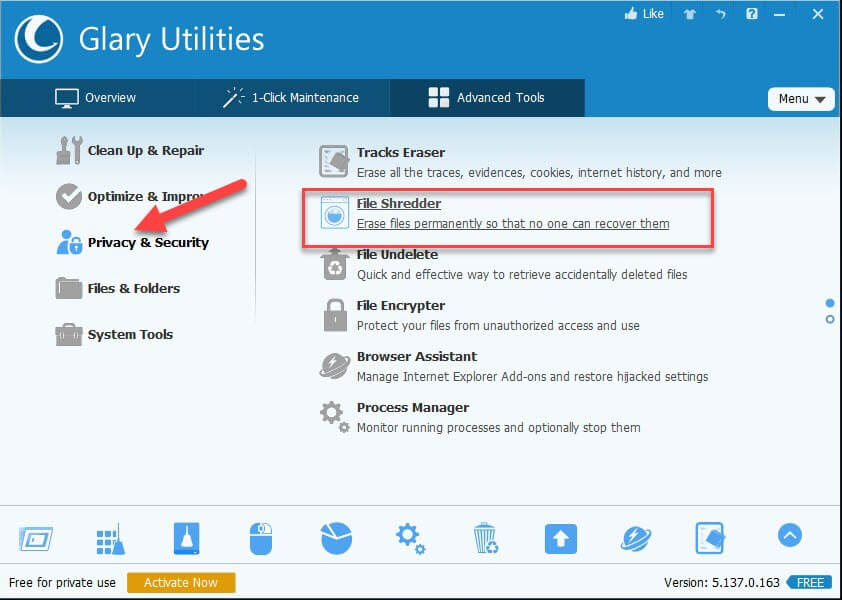Select the Advanced Tools tab
This screenshot has width=842, height=600.
(487, 98)
